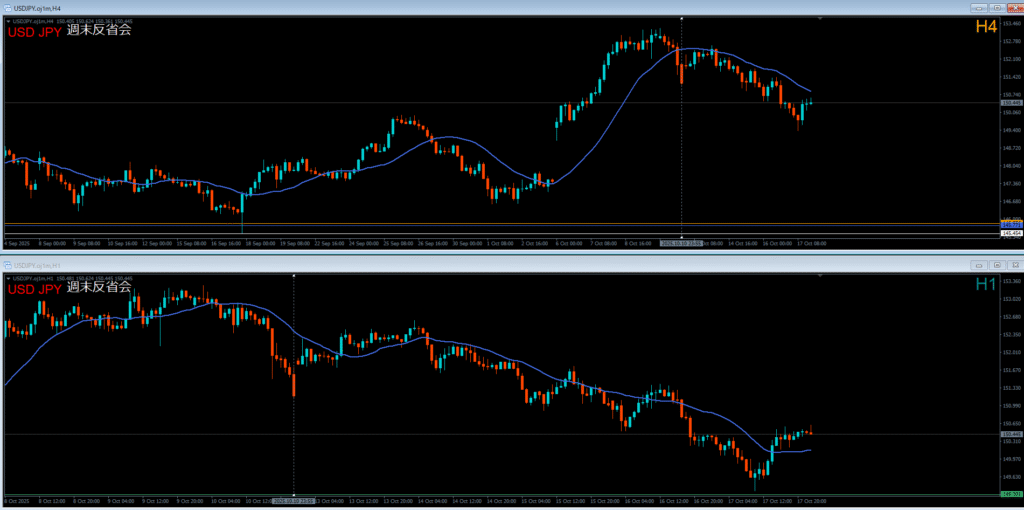The height and width of the screenshot is (510, 1024).
Task: Click the USDJPY H4 chart window icon
Action: pos(6,8)
